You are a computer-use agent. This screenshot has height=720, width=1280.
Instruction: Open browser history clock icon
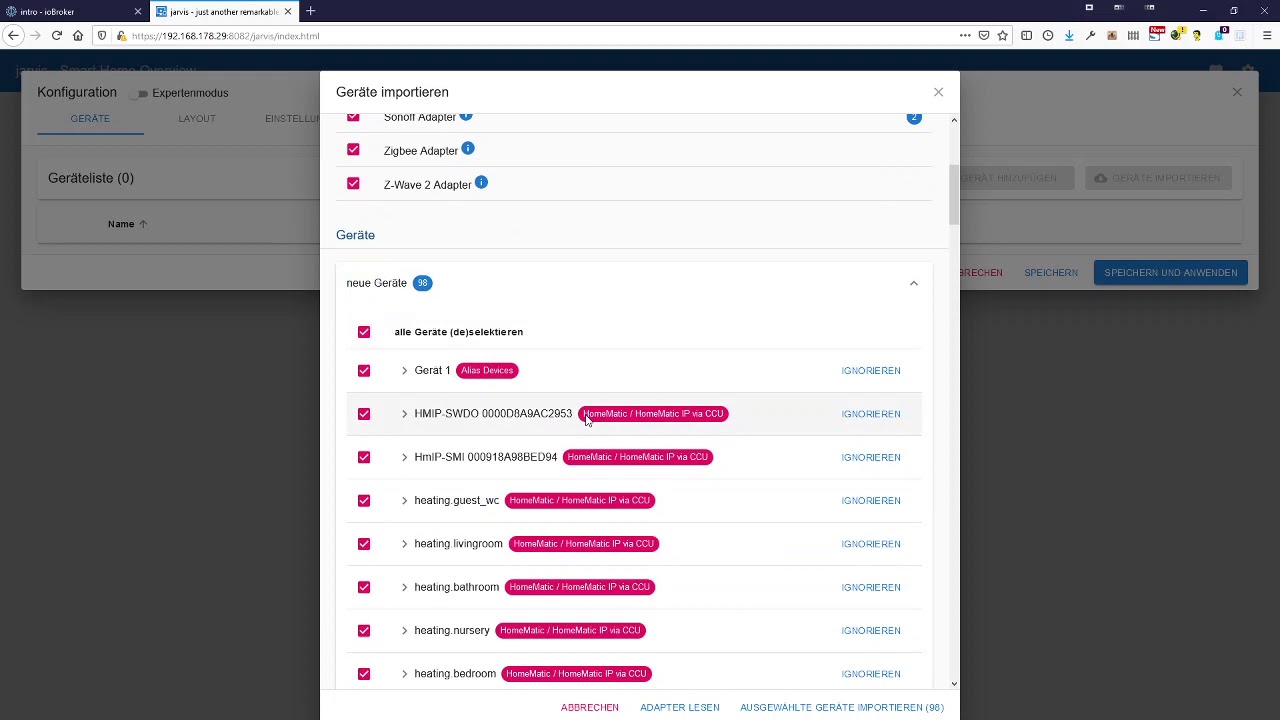1047,36
